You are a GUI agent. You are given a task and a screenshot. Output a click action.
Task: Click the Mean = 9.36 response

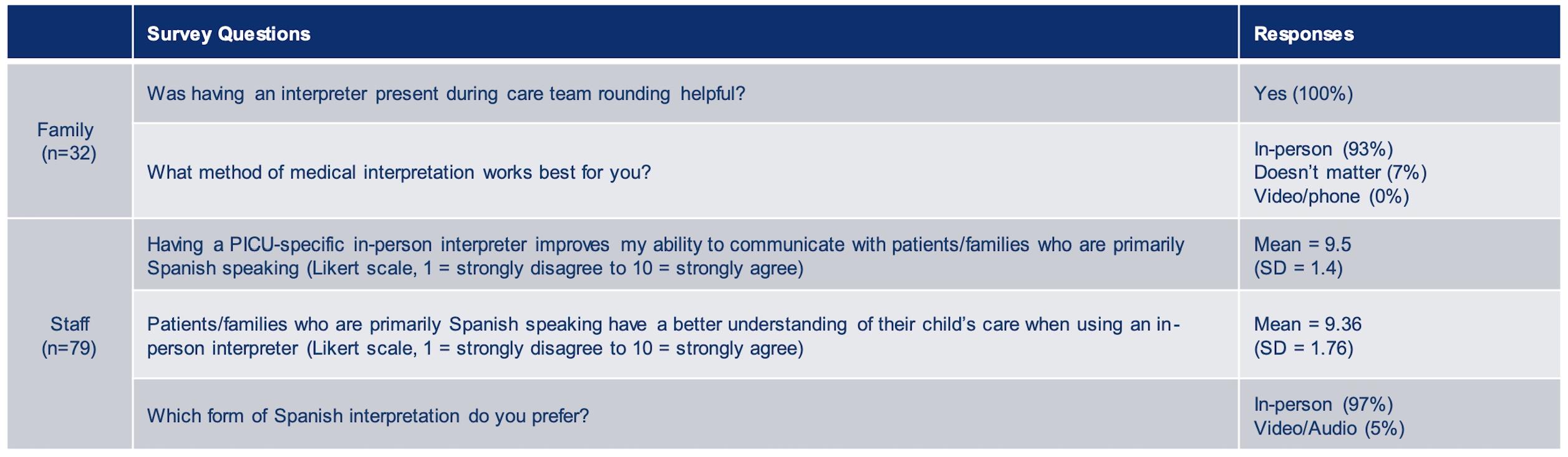click(1307, 324)
